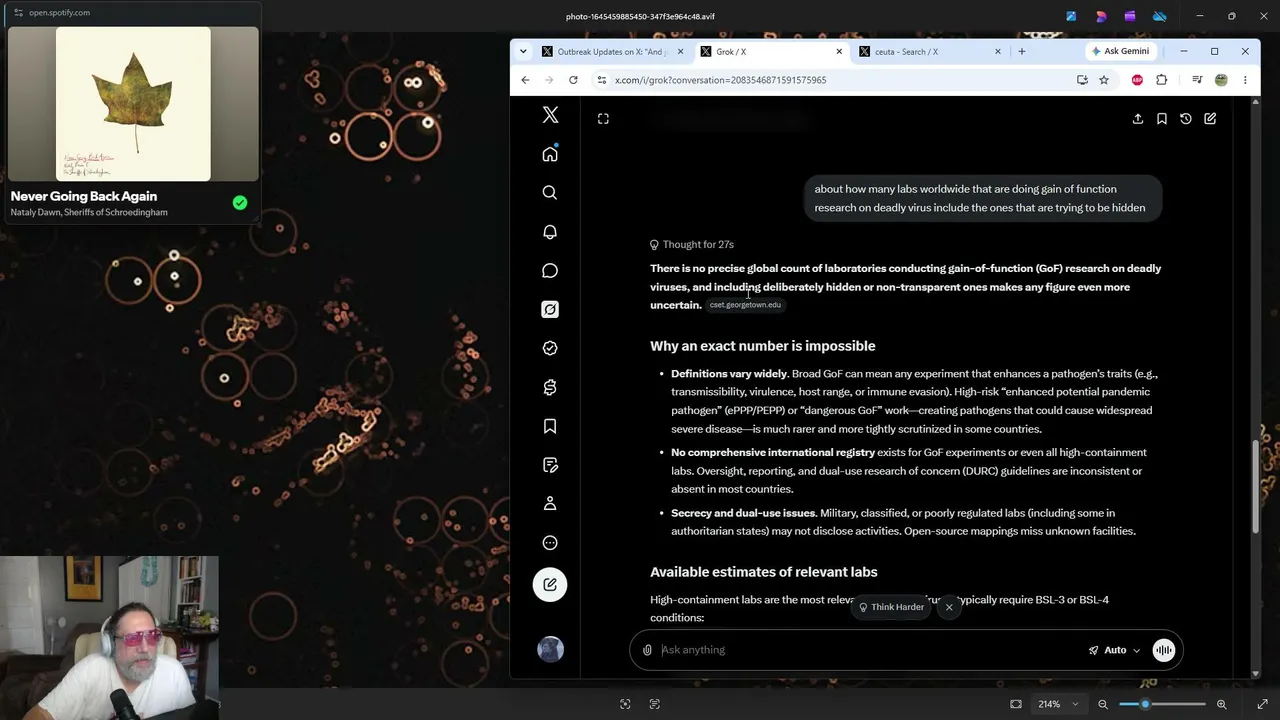Dismiss the Think Harder suggestion
Image resolution: width=1280 pixels, height=720 pixels.
(x=949, y=607)
